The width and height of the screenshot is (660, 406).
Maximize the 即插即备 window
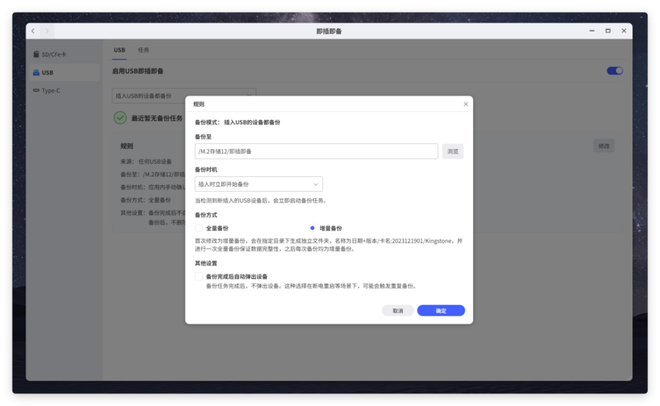click(x=608, y=31)
